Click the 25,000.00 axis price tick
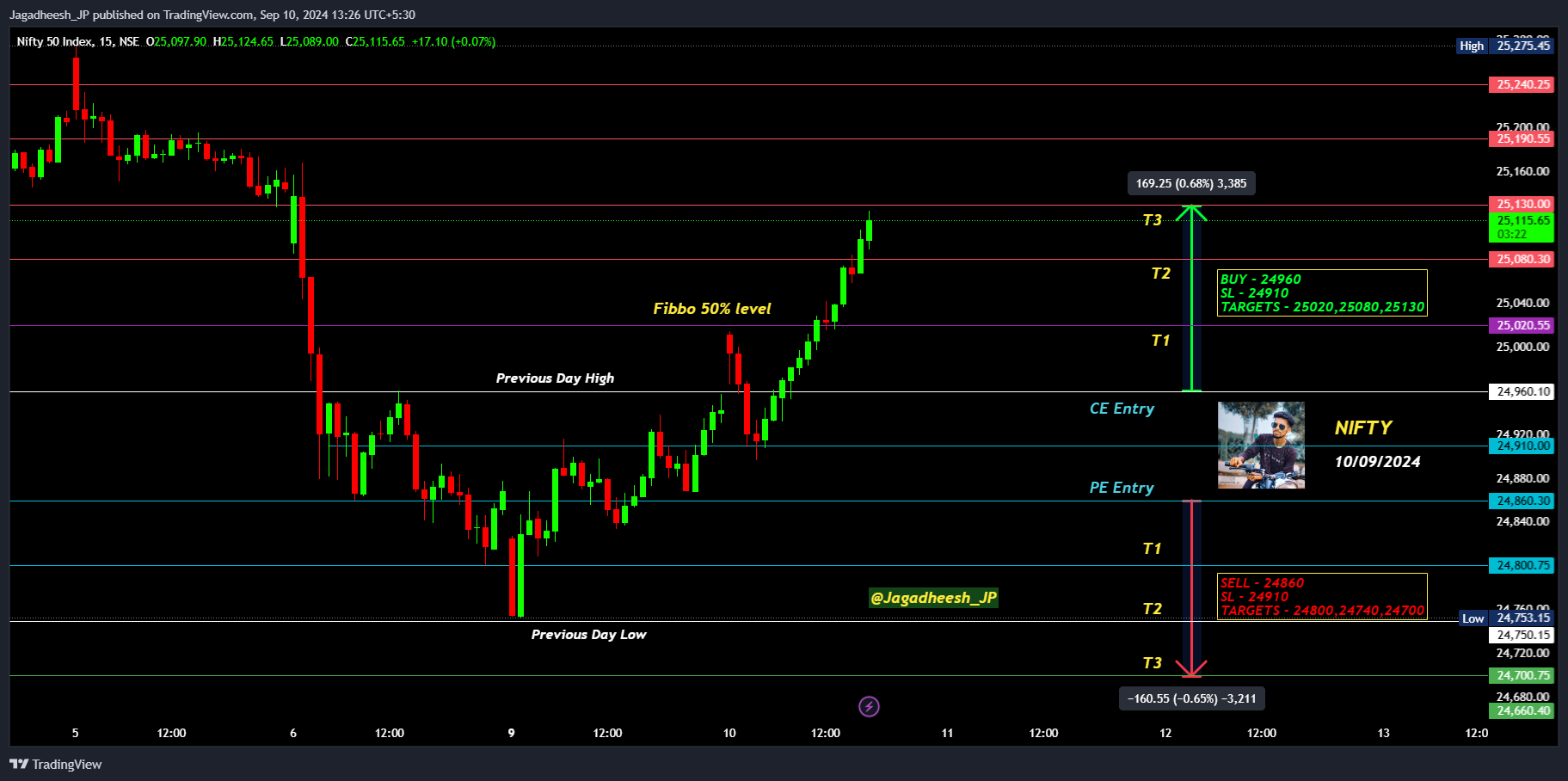The width and height of the screenshot is (1568, 781). (1522, 347)
